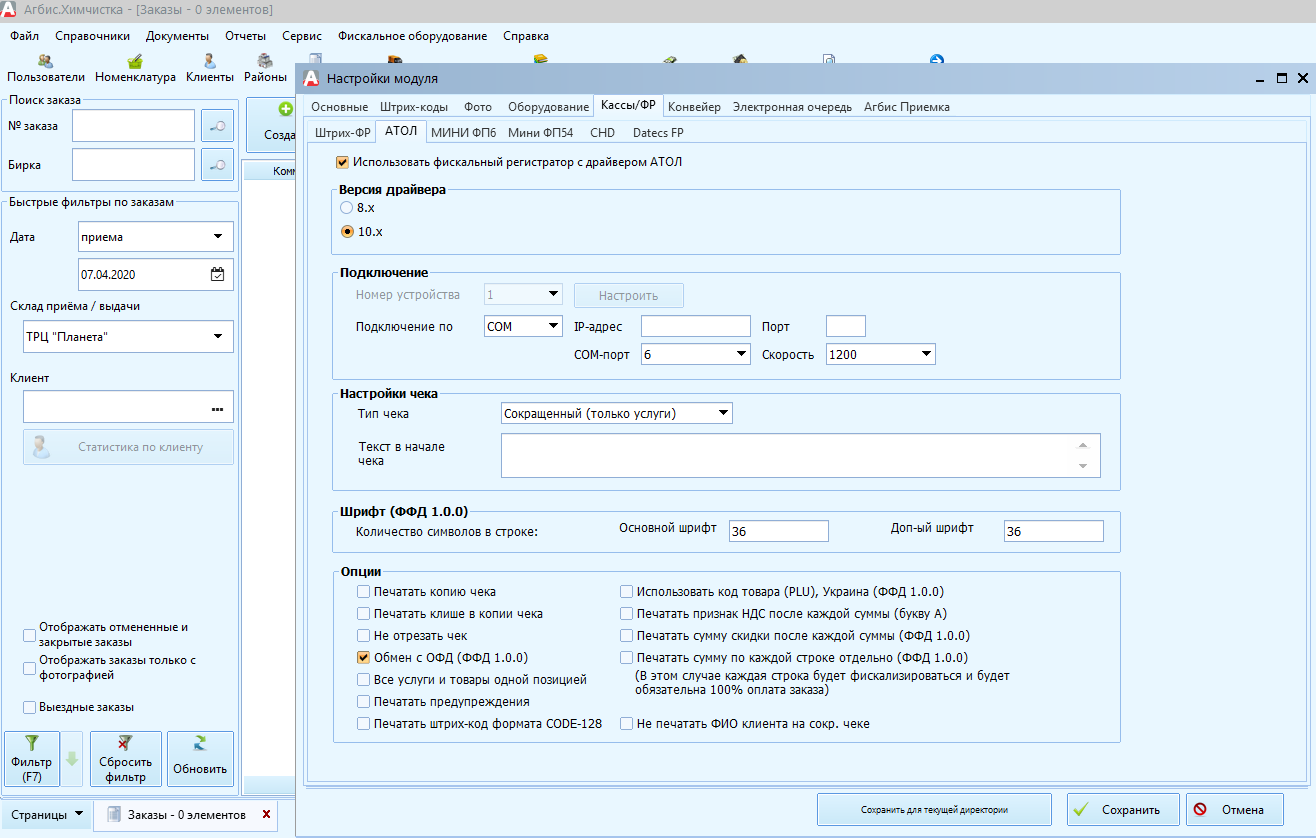Click the search icon next to № заказа
1316x838 pixels.
[x=217, y=126]
